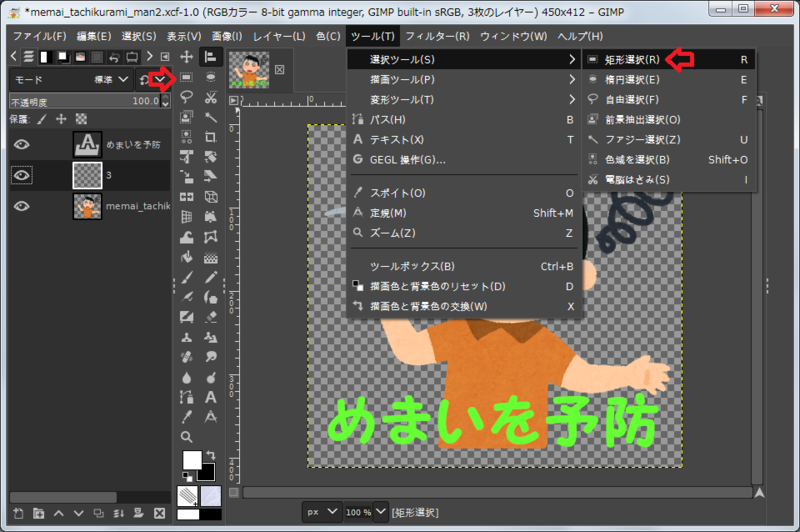Expand 描画ツール(P) submenu
This screenshot has width=800, height=532.
point(463,80)
